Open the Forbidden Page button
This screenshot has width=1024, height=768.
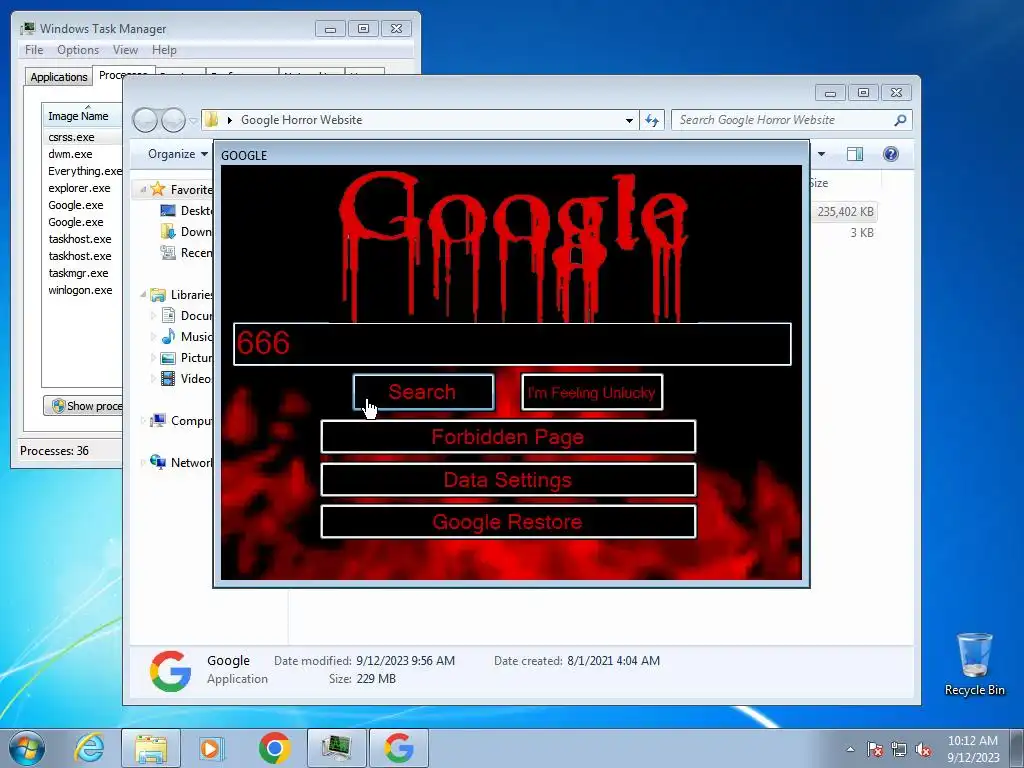(508, 437)
